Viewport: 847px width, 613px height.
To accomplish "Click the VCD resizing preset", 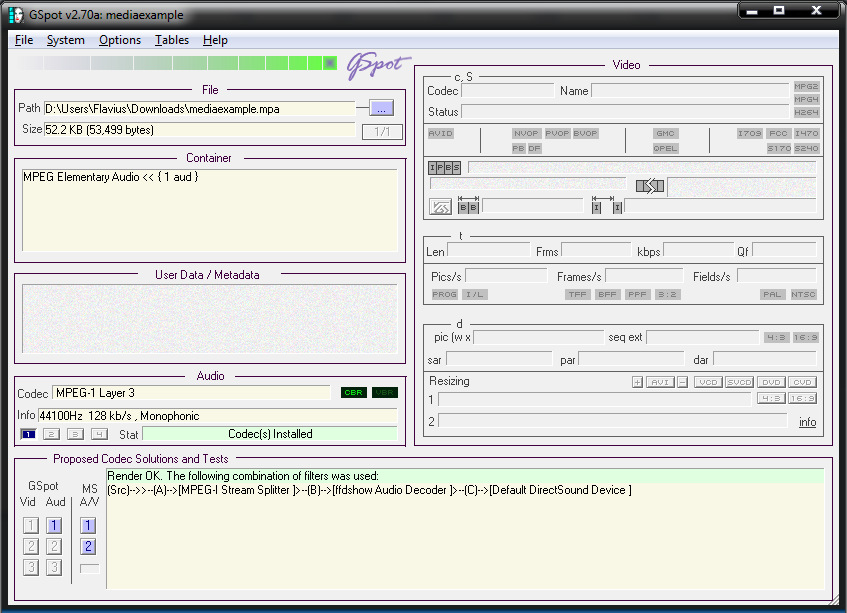I will pos(708,382).
